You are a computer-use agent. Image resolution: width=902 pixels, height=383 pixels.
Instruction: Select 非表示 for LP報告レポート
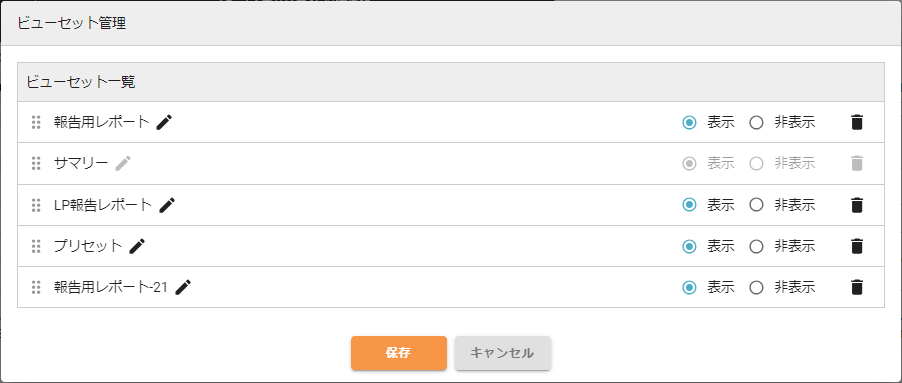point(756,205)
